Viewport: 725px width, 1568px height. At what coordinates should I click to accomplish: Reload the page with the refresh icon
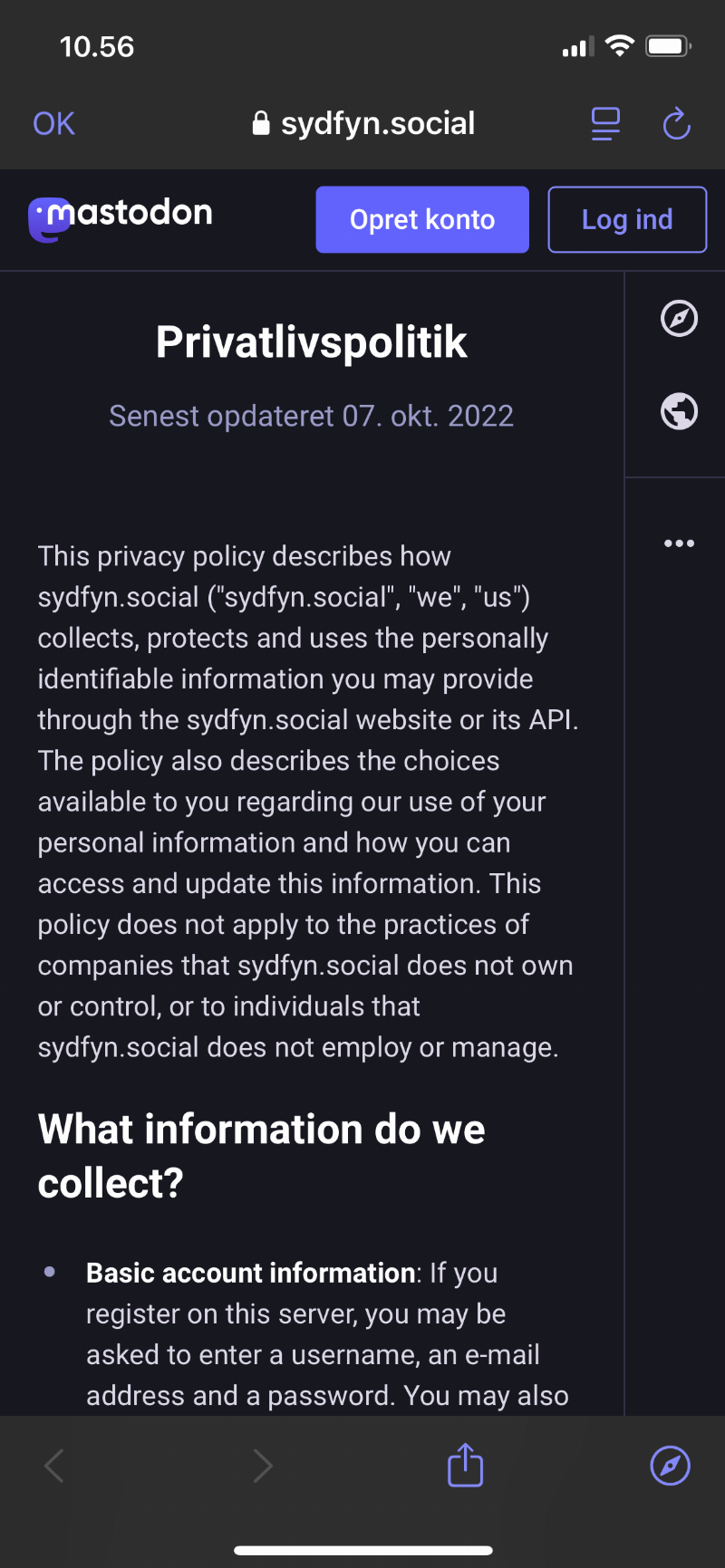click(x=676, y=124)
